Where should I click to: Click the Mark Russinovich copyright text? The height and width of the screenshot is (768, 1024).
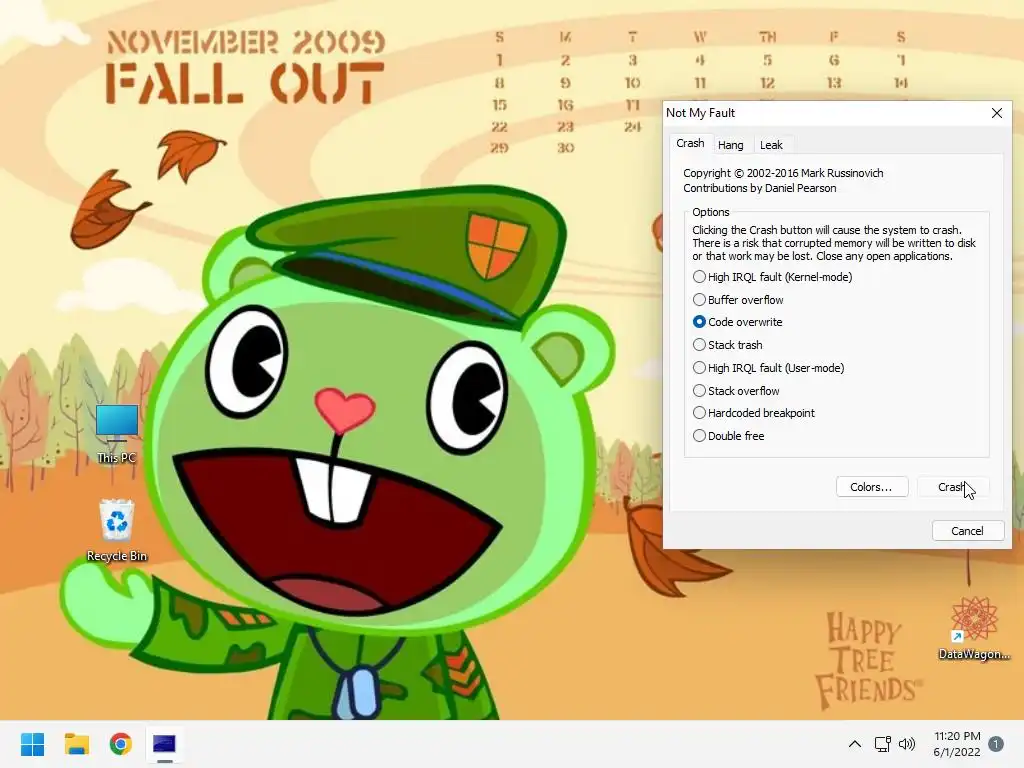[783, 173]
